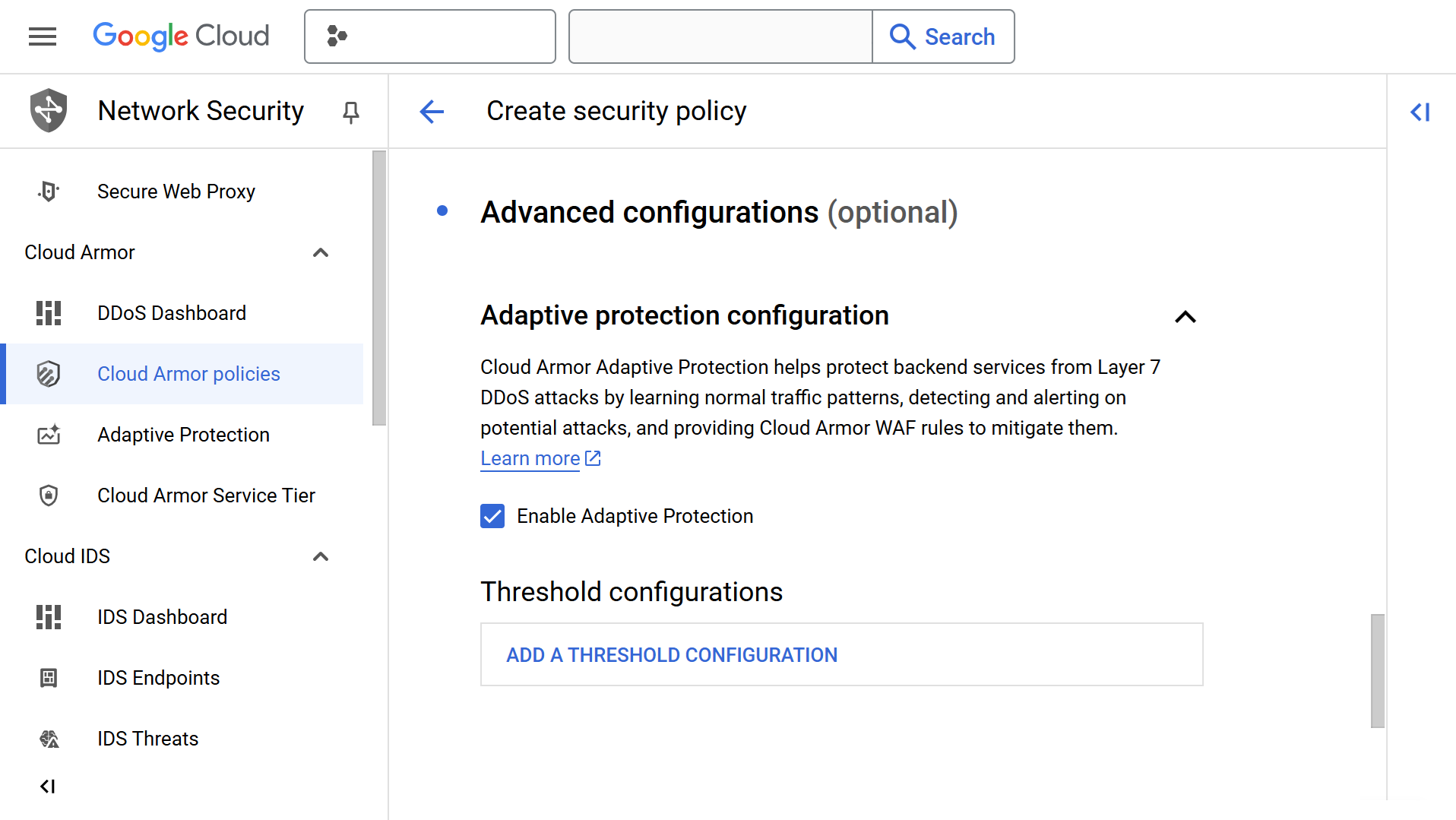Uncheck Enable Adaptive Protection checkbox
1456x820 pixels.
point(492,516)
